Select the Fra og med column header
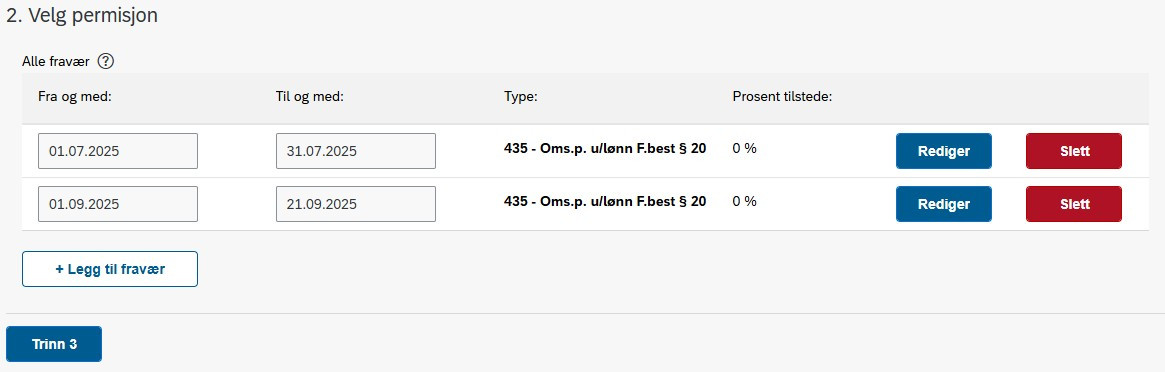Screen dimensions: 1165x372 (74, 97)
